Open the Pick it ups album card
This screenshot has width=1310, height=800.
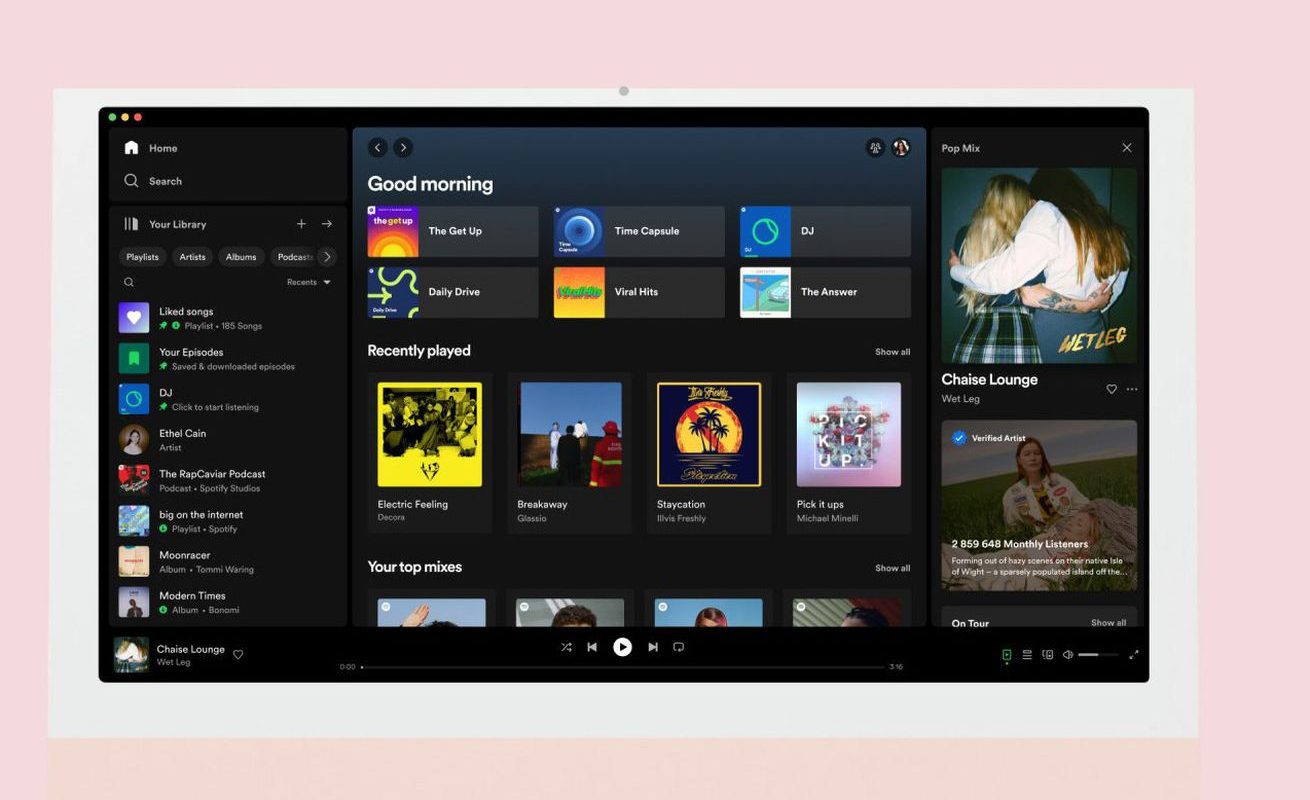tap(849, 453)
